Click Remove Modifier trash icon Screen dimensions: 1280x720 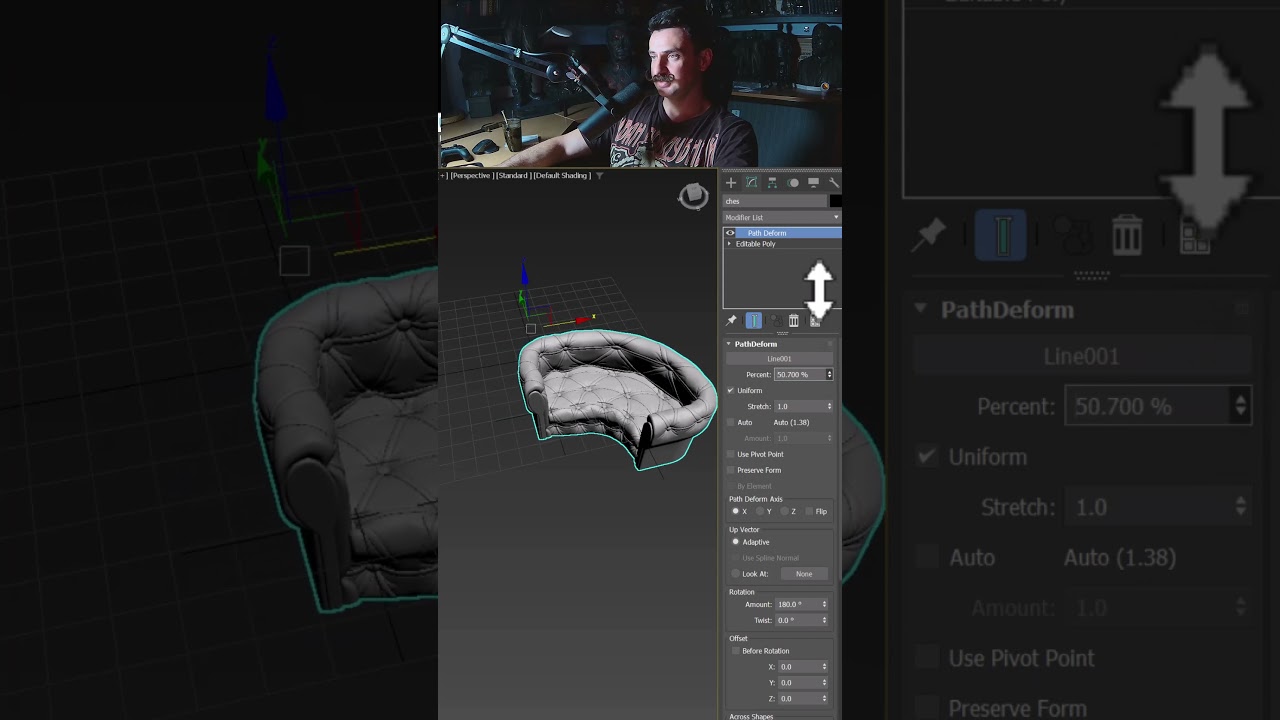click(x=794, y=320)
